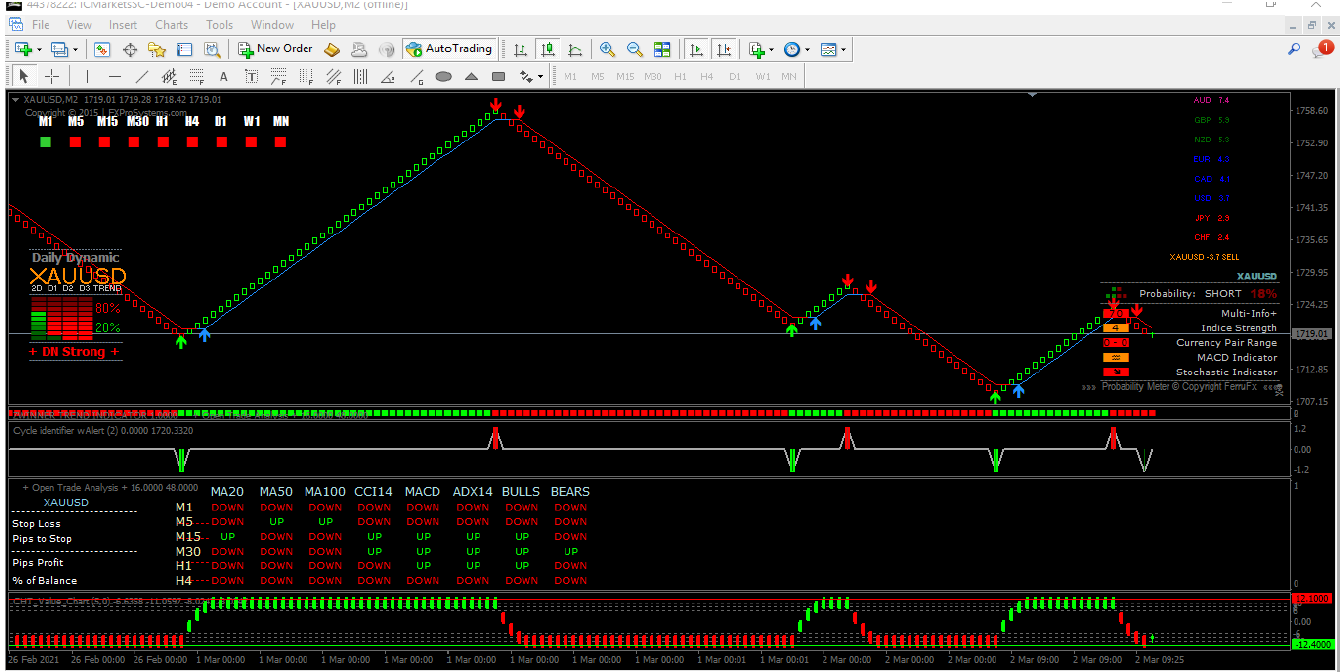
Task: Select the text tool (A icon)
Action: point(224,76)
